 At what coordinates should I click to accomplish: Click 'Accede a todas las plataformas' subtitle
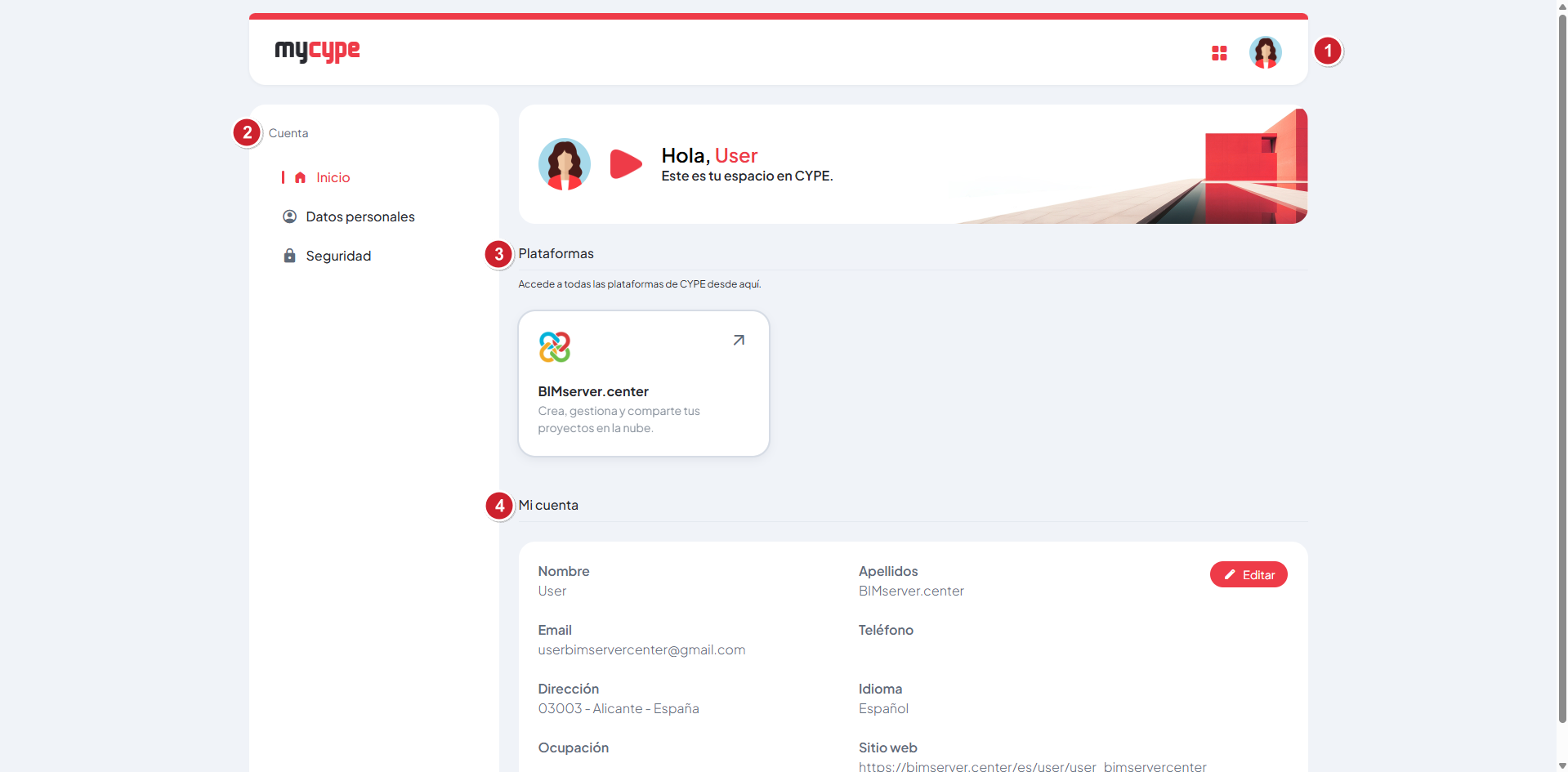pyautogui.click(x=639, y=284)
